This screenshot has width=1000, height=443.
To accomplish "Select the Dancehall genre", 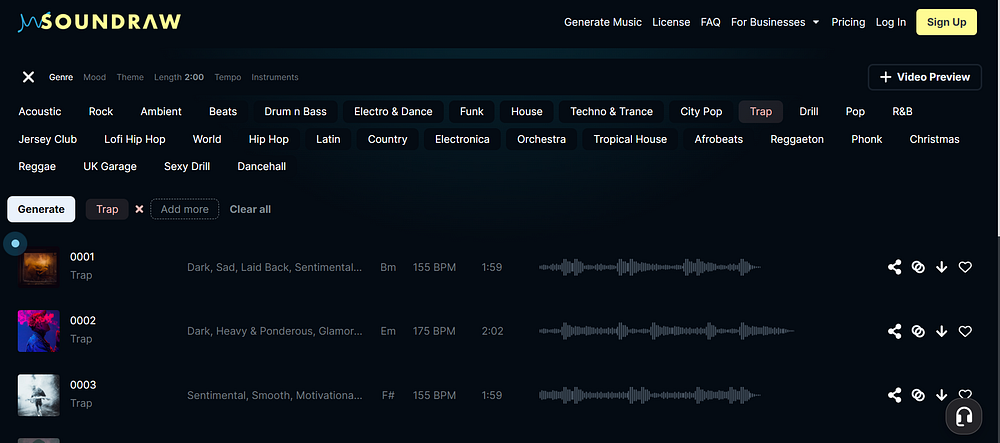I will coord(261,166).
